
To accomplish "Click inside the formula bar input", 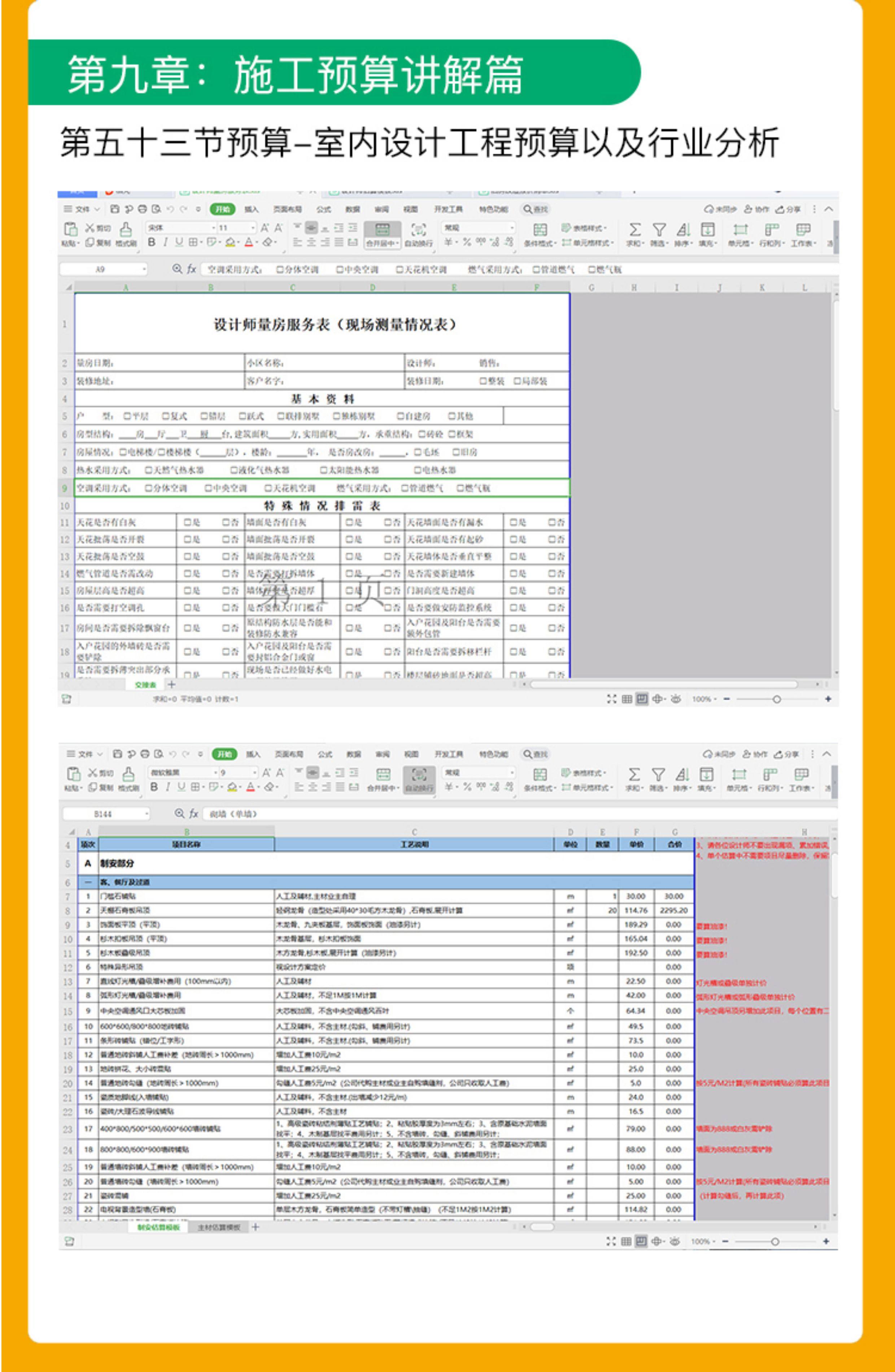I will pyautogui.click(x=403, y=269).
